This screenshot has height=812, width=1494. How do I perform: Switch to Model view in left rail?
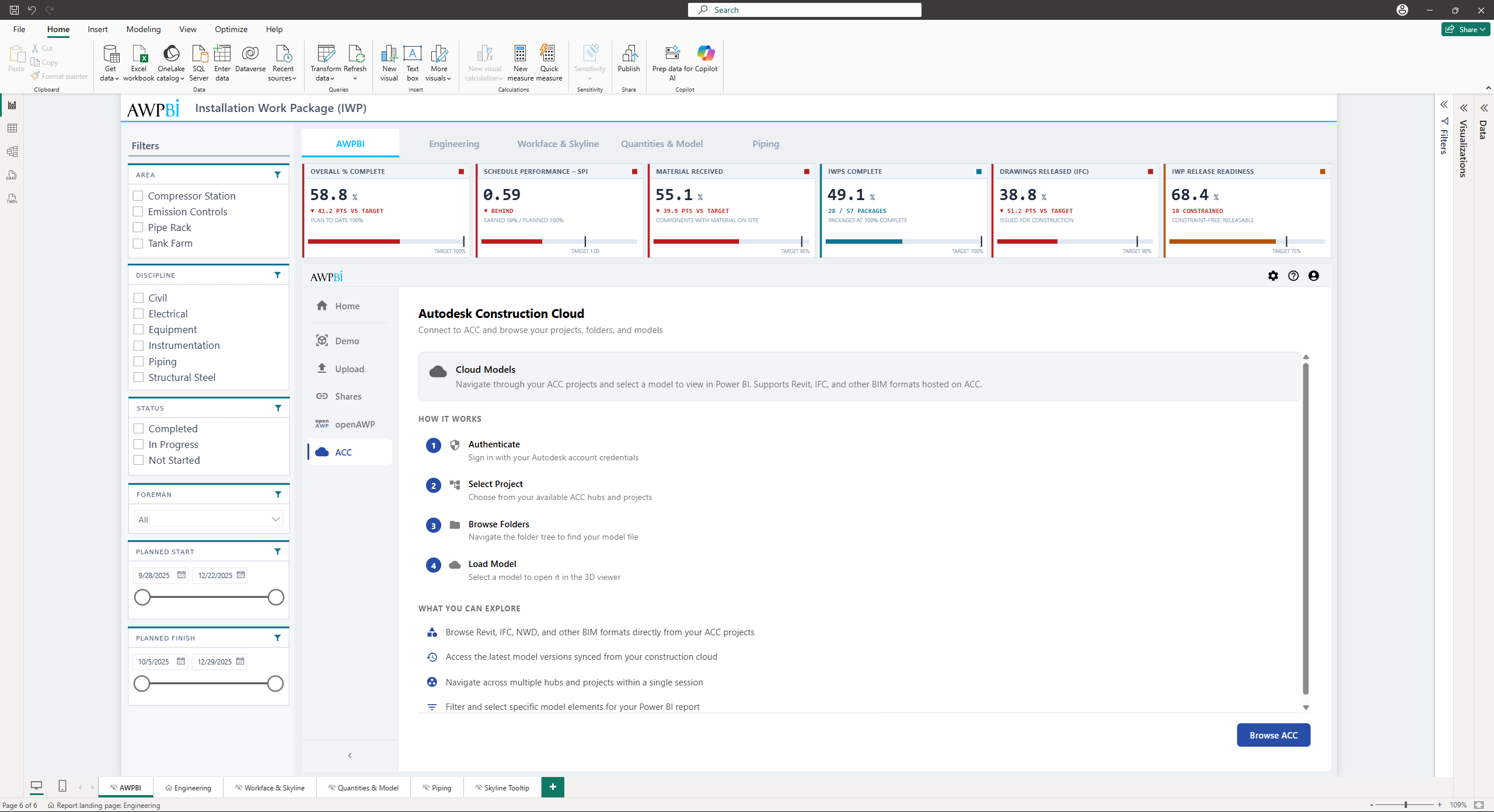click(x=12, y=152)
